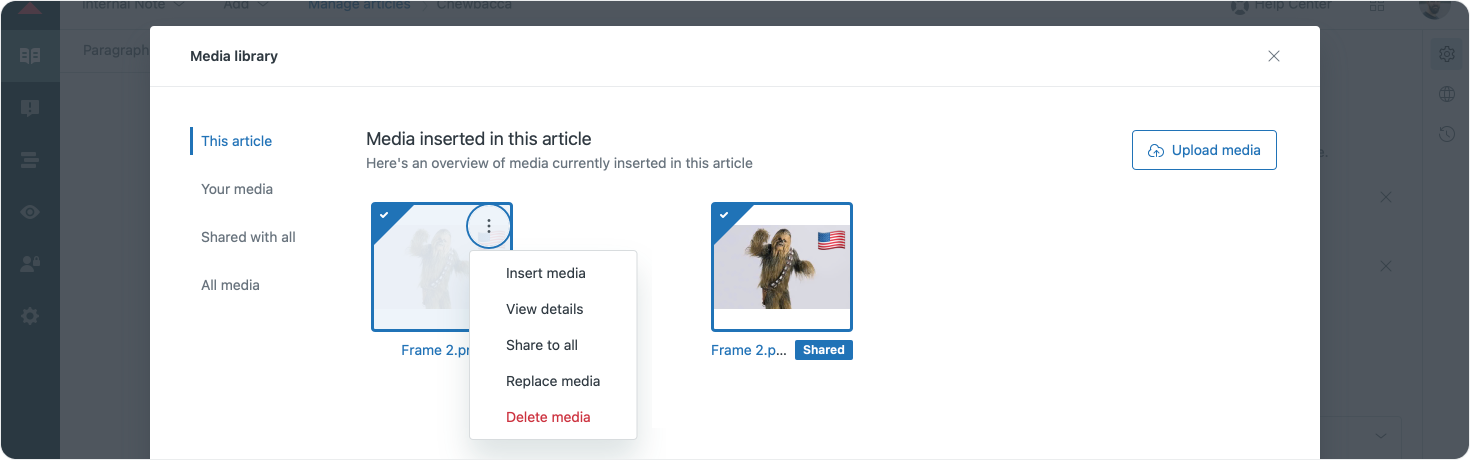Open the revision history clock icon
This screenshot has height=460, width=1470.
[x=1446, y=134]
